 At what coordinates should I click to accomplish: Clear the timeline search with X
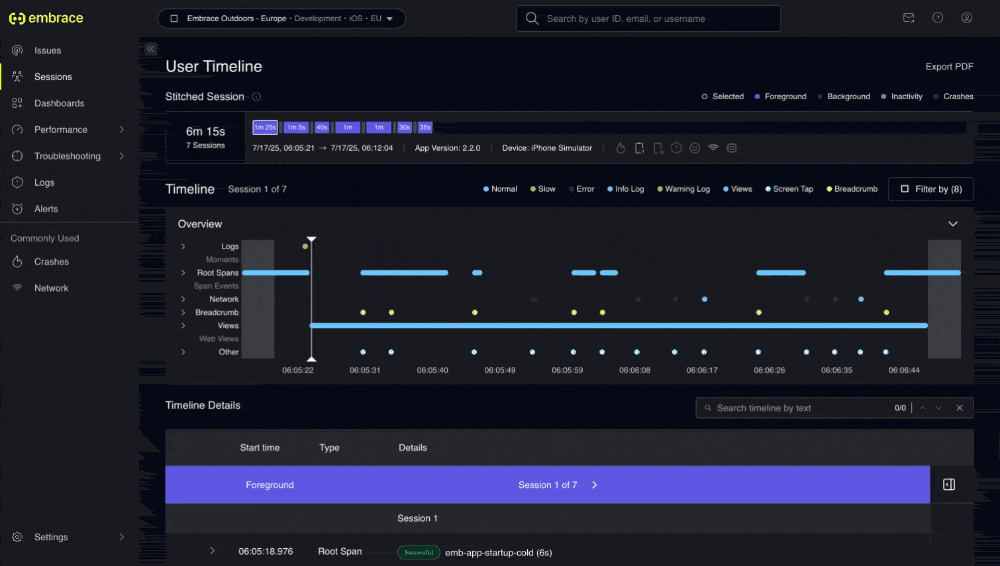(x=959, y=408)
